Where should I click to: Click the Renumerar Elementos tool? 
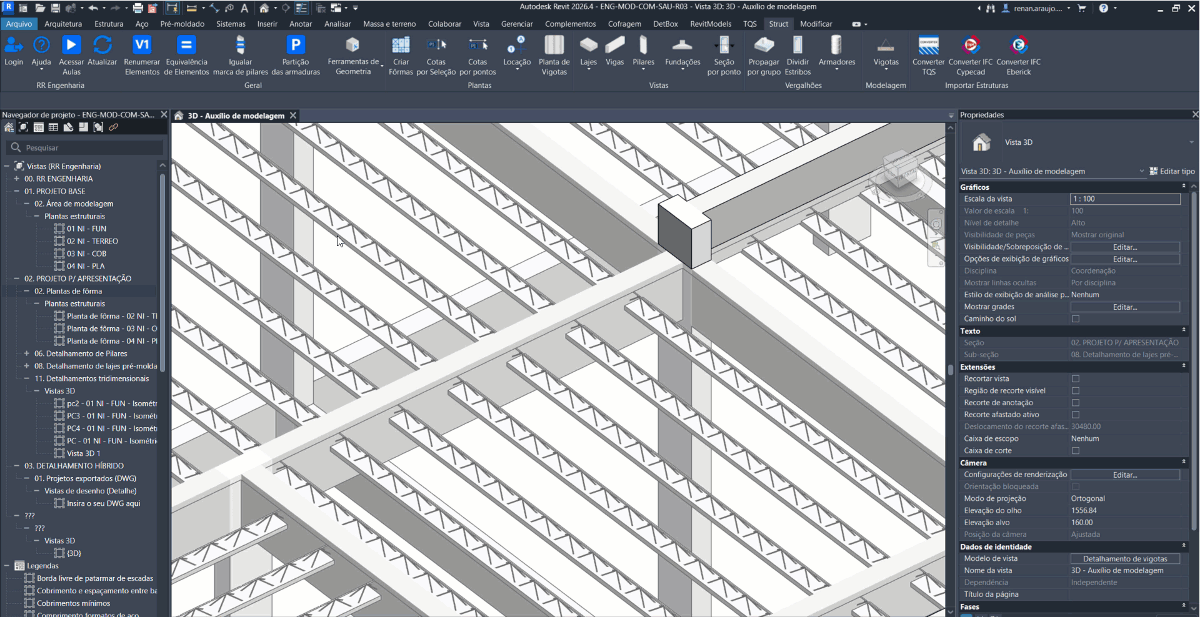click(142, 46)
